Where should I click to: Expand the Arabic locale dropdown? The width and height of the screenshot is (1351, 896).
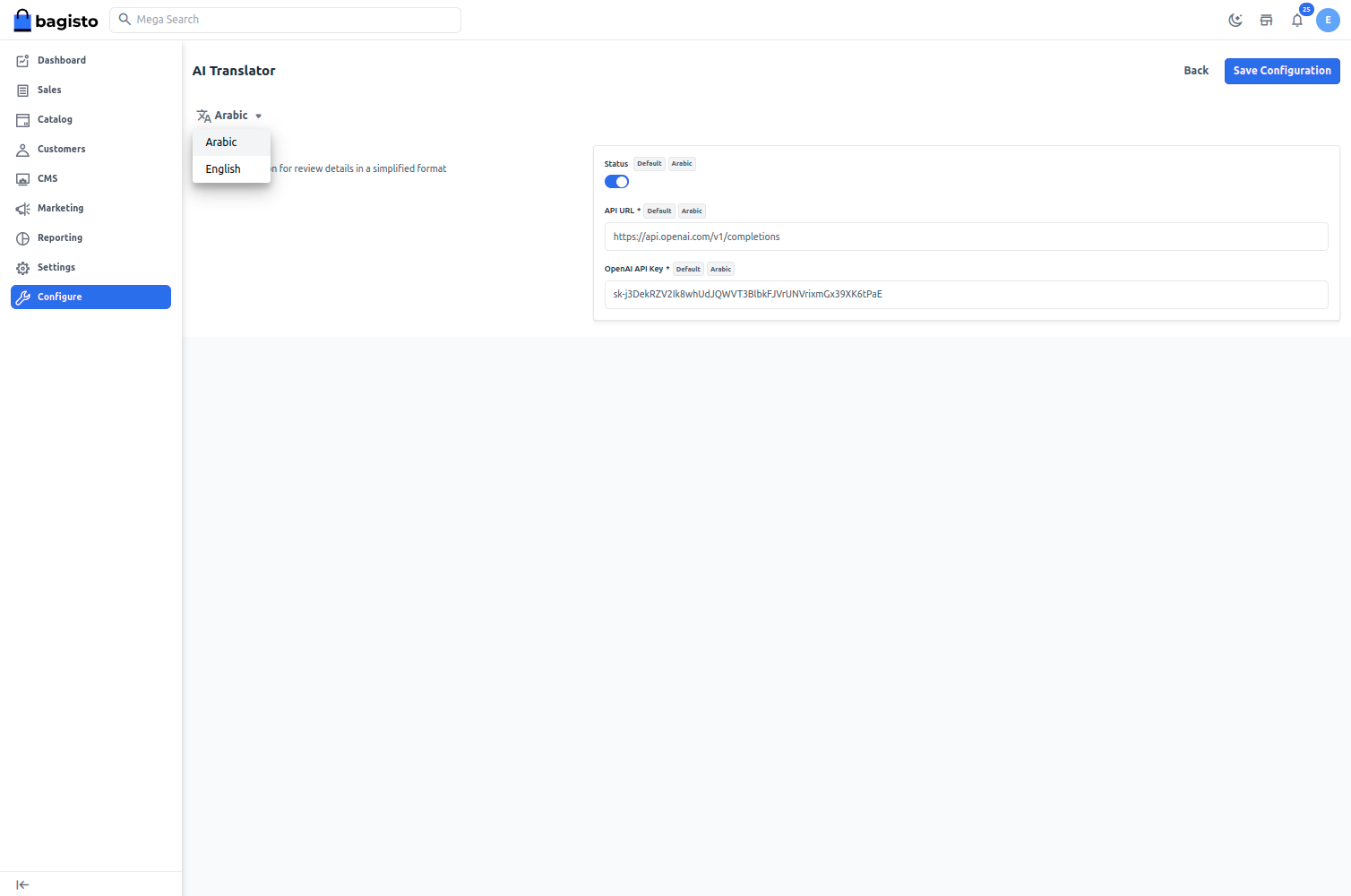pyautogui.click(x=229, y=116)
